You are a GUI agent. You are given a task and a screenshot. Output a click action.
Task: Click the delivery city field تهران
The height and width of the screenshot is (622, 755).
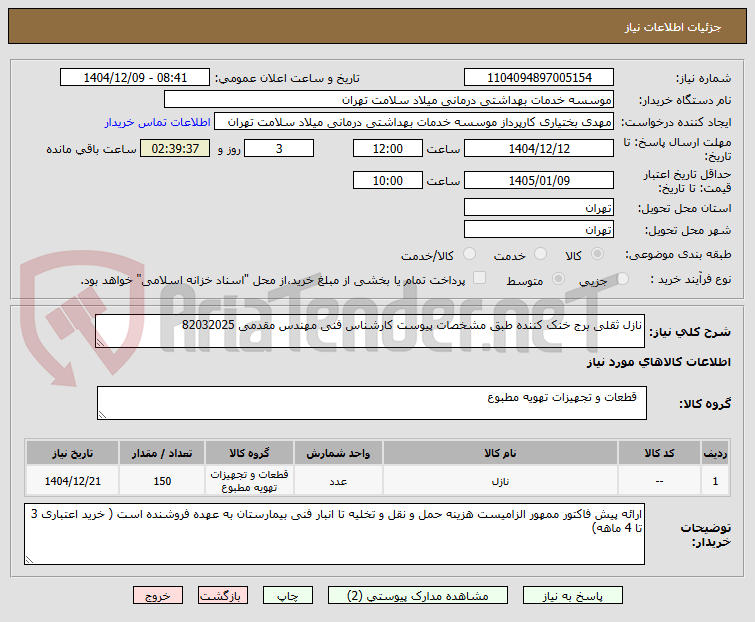539,229
